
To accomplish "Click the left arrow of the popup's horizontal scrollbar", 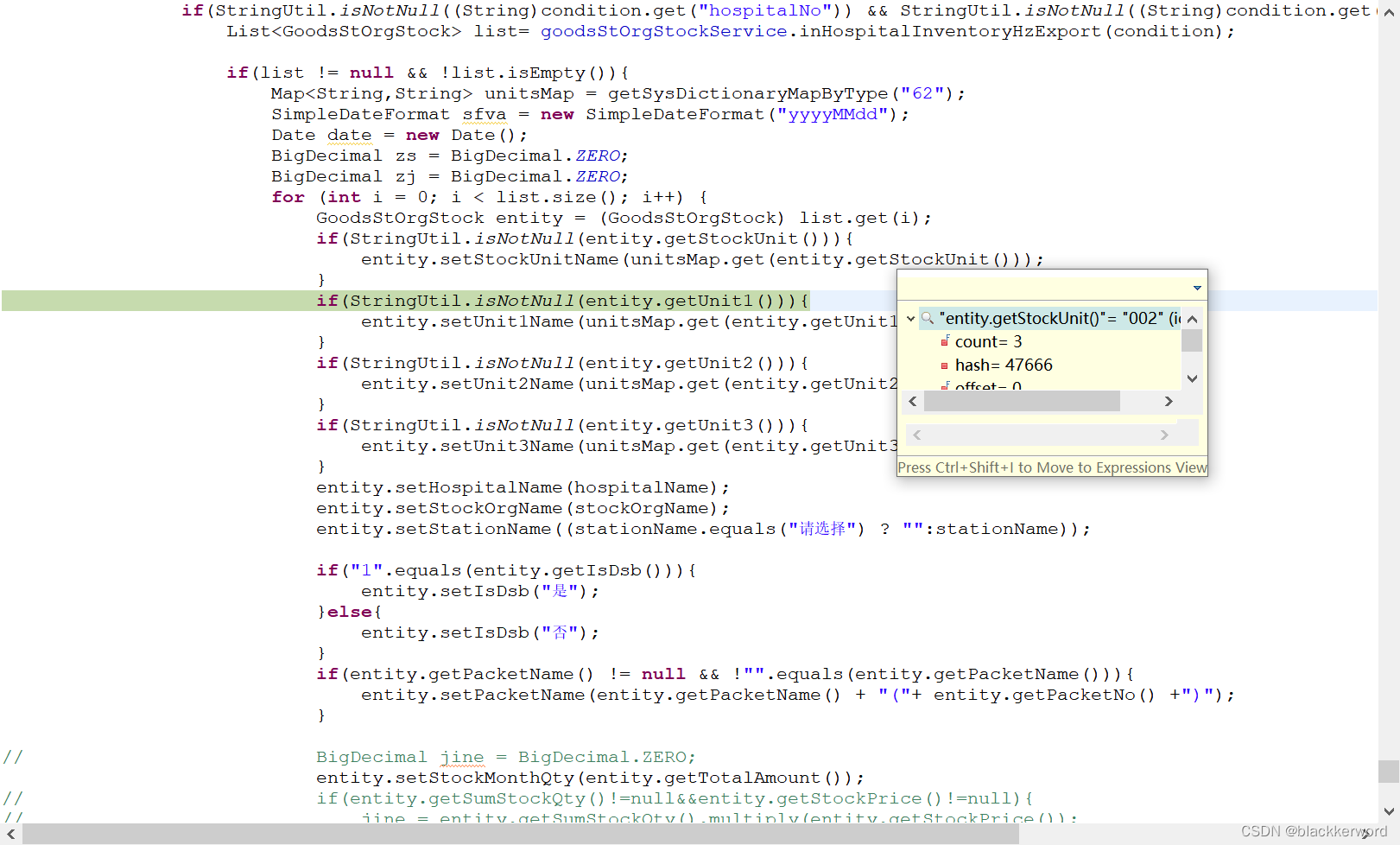I will point(912,401).
